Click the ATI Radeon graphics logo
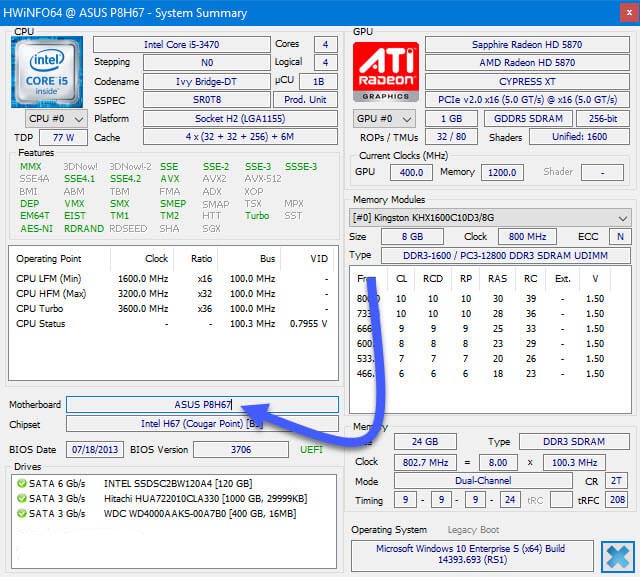 coord(386,72)
